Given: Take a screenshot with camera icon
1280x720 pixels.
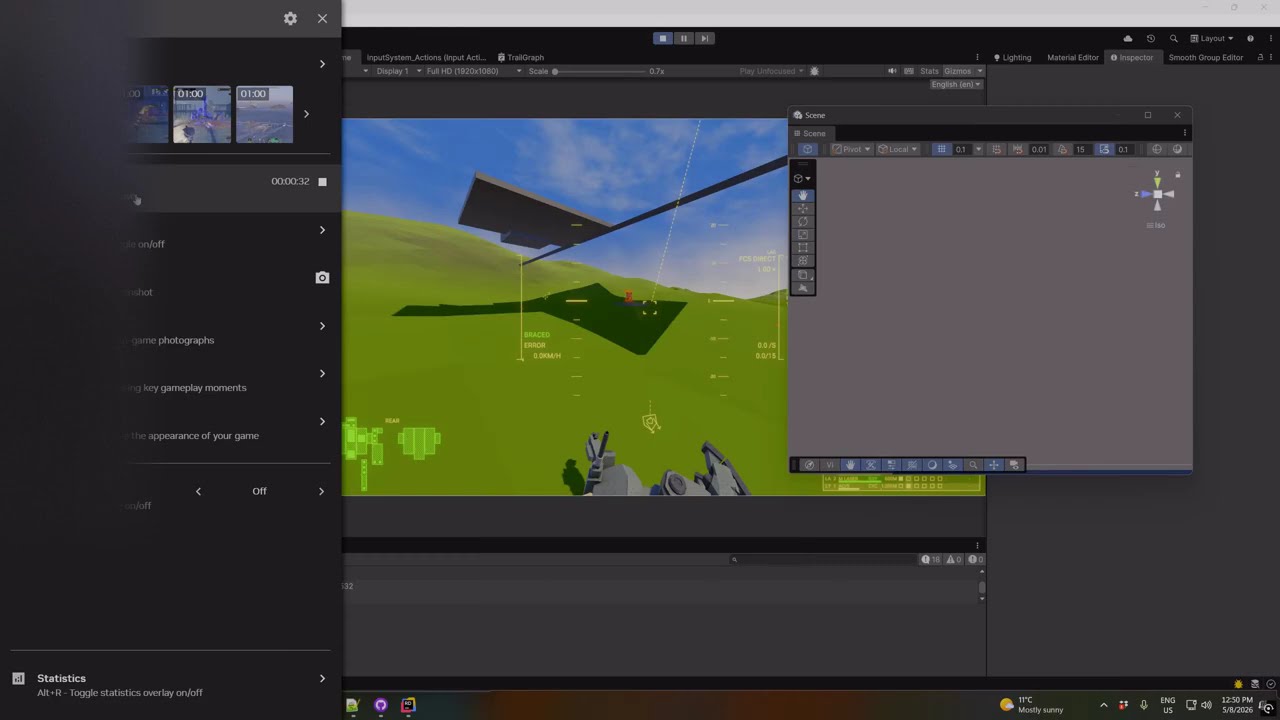Looking at the screenshot, I should click(x=322, y=277).
